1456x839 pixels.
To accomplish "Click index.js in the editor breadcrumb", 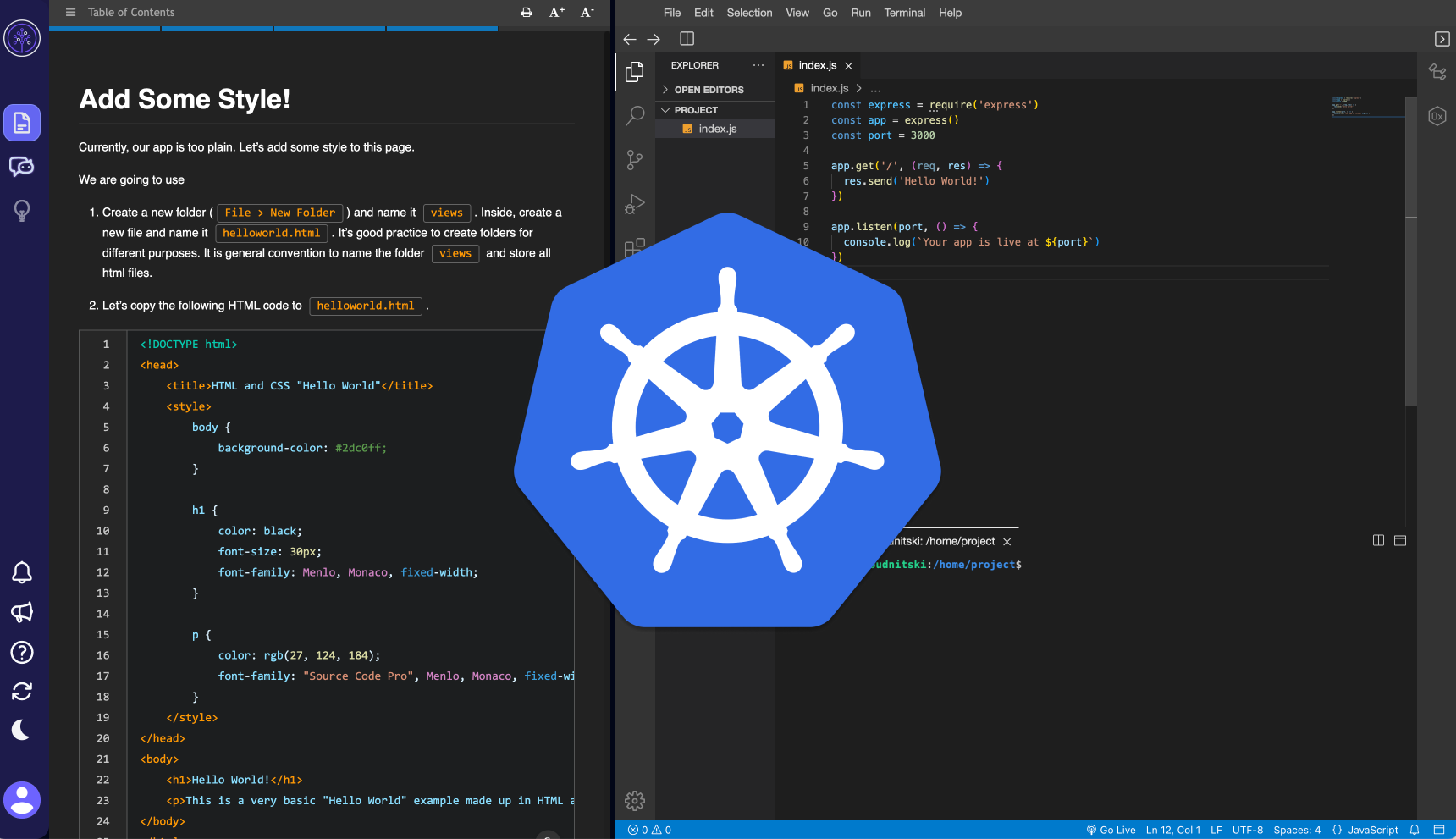I will coord(829,88).
